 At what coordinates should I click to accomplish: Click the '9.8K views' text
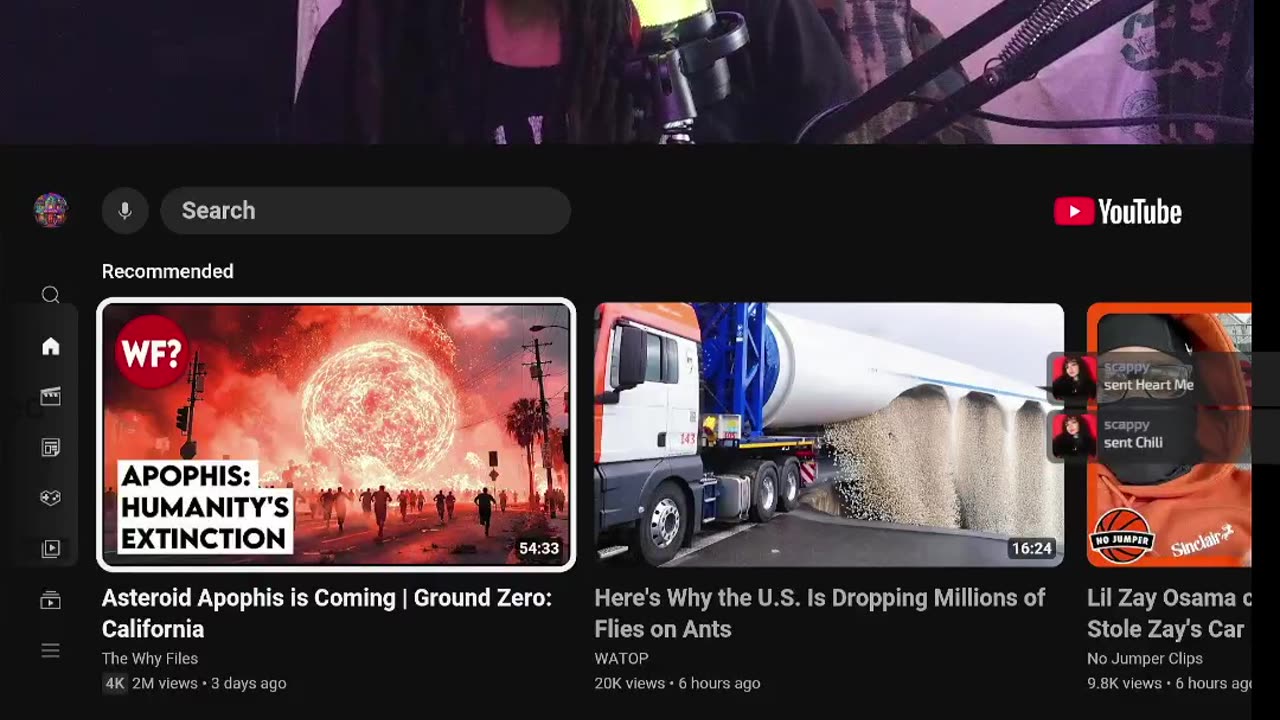coord(1125,684)
